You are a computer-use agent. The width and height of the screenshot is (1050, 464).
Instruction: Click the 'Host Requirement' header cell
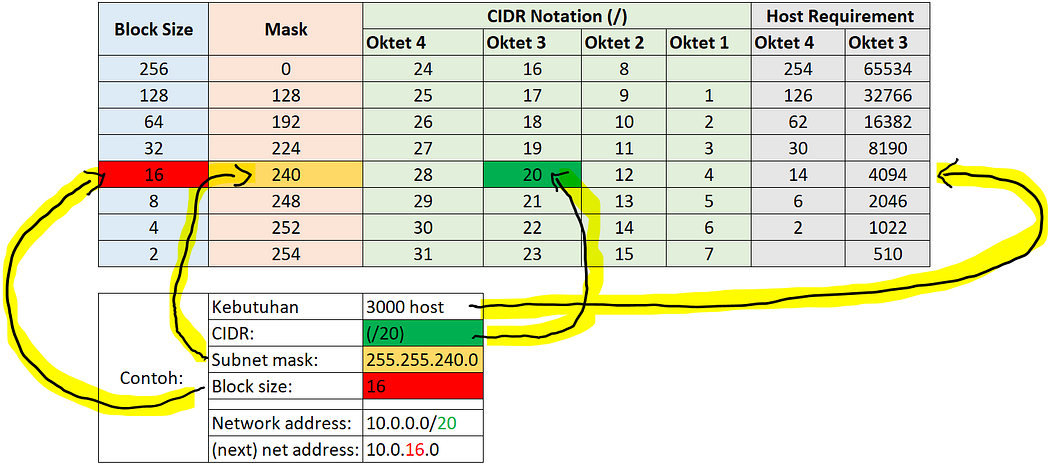coord(840,16)
